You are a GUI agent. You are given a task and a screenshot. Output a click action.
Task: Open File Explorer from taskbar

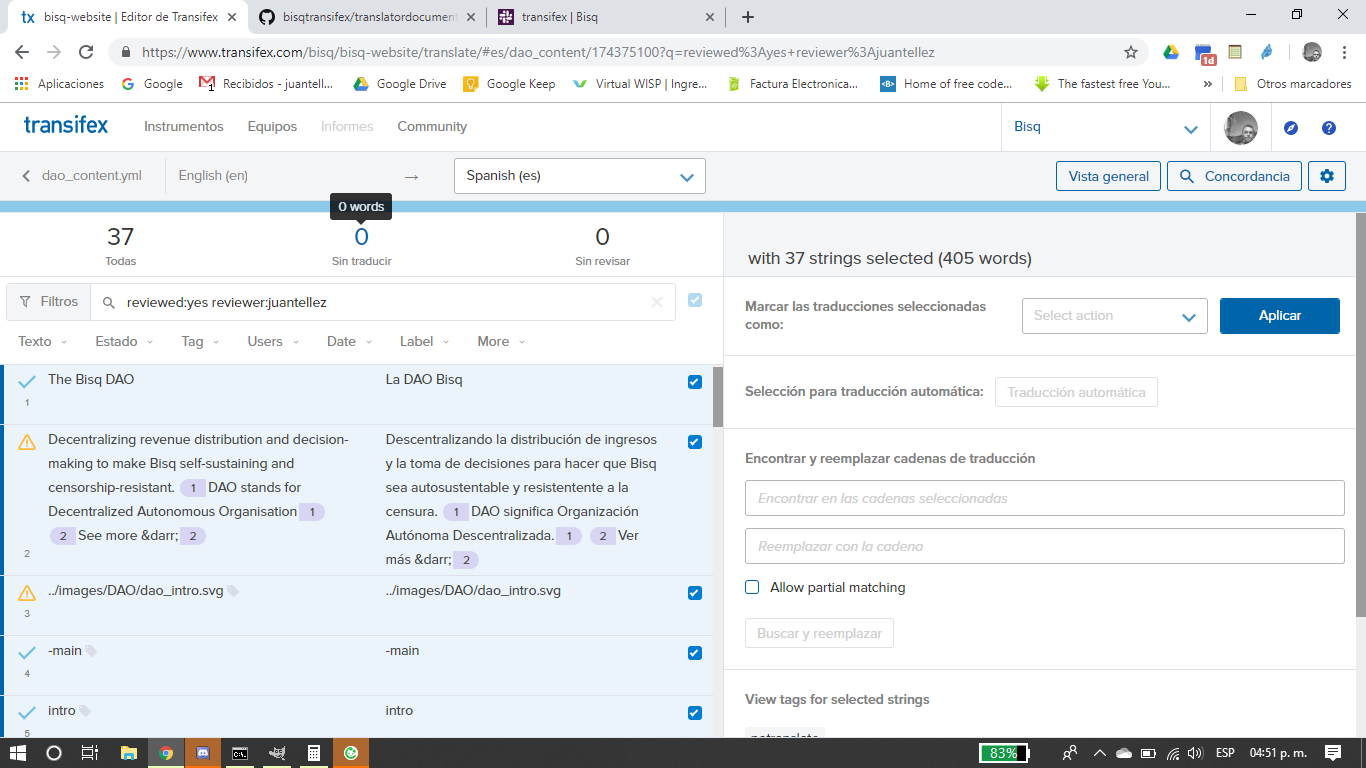pyautogui.click(x=129, y=753)
